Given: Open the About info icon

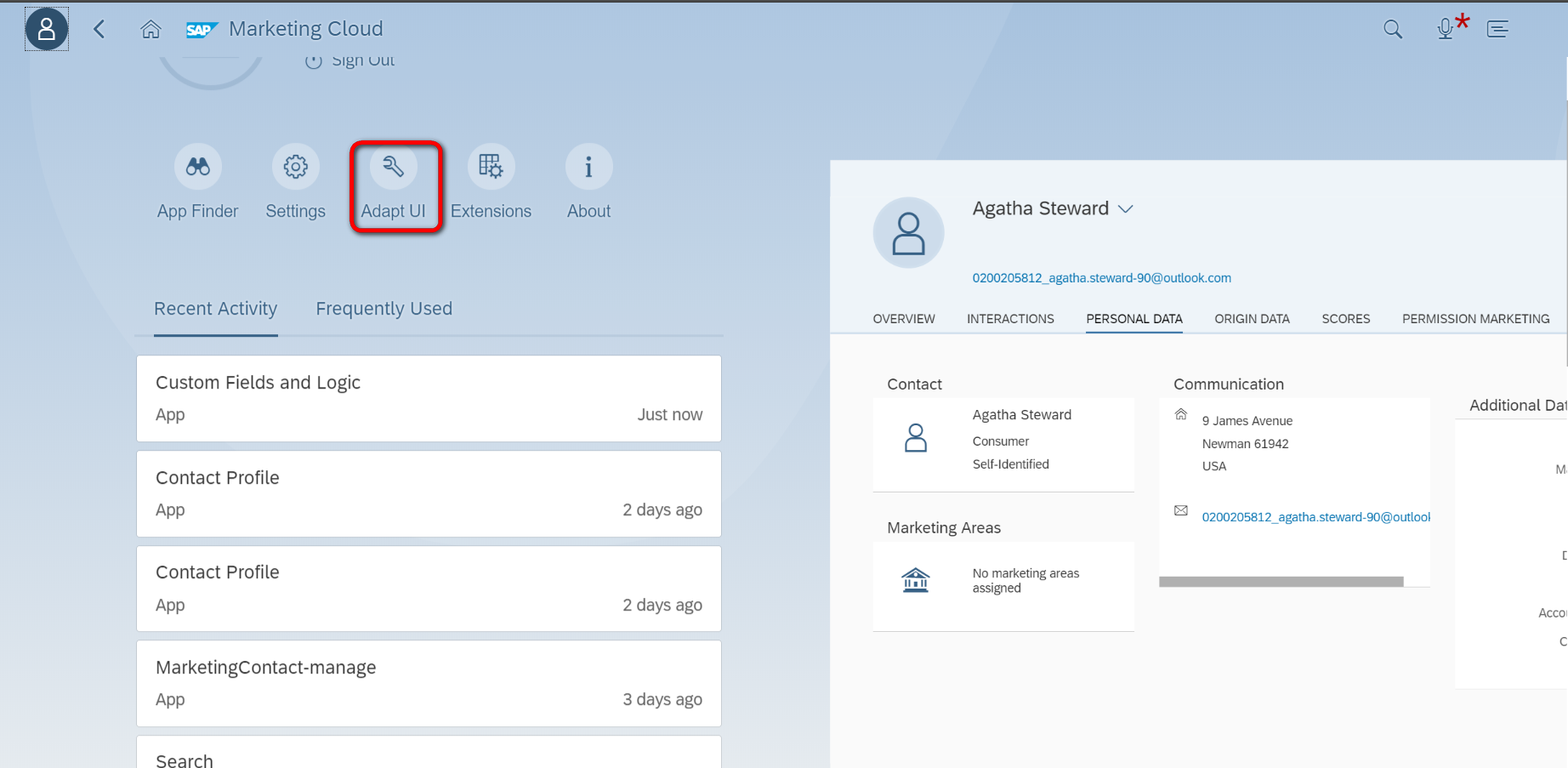Looking at the screenshot, I should point(589,167).
